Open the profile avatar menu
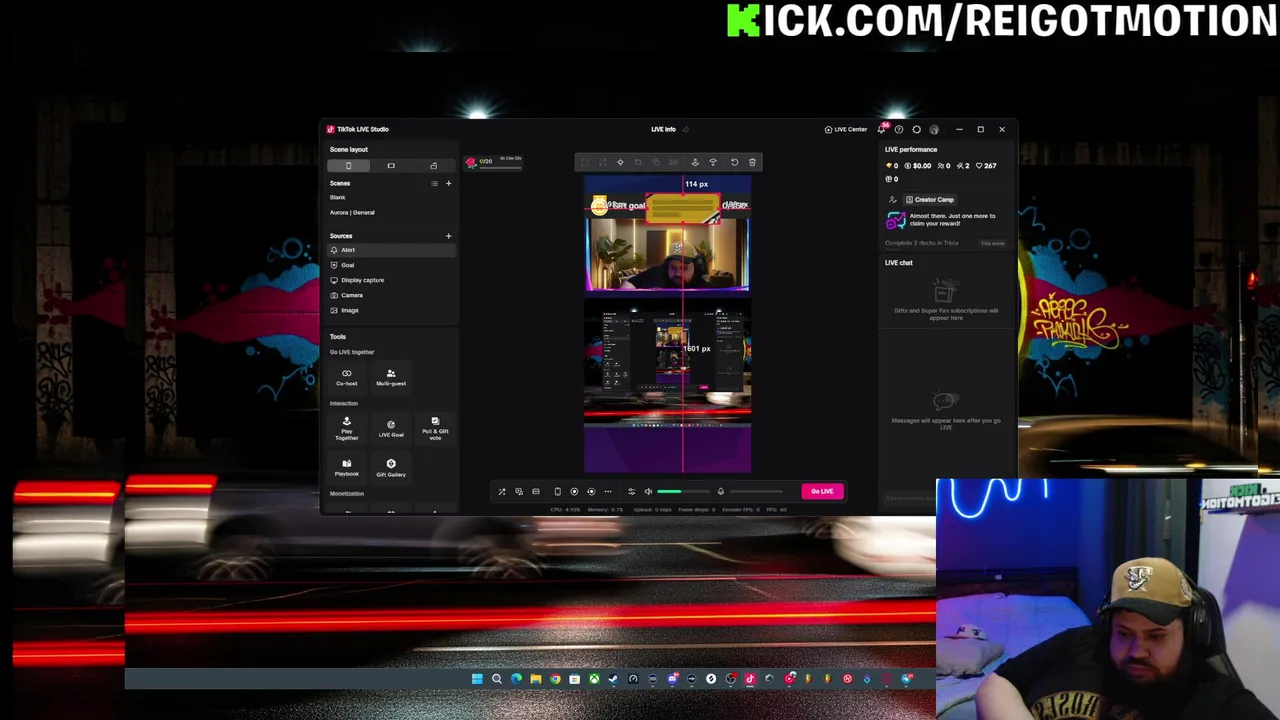Screen dimensions: 1280x720 (x=934, y=129)
